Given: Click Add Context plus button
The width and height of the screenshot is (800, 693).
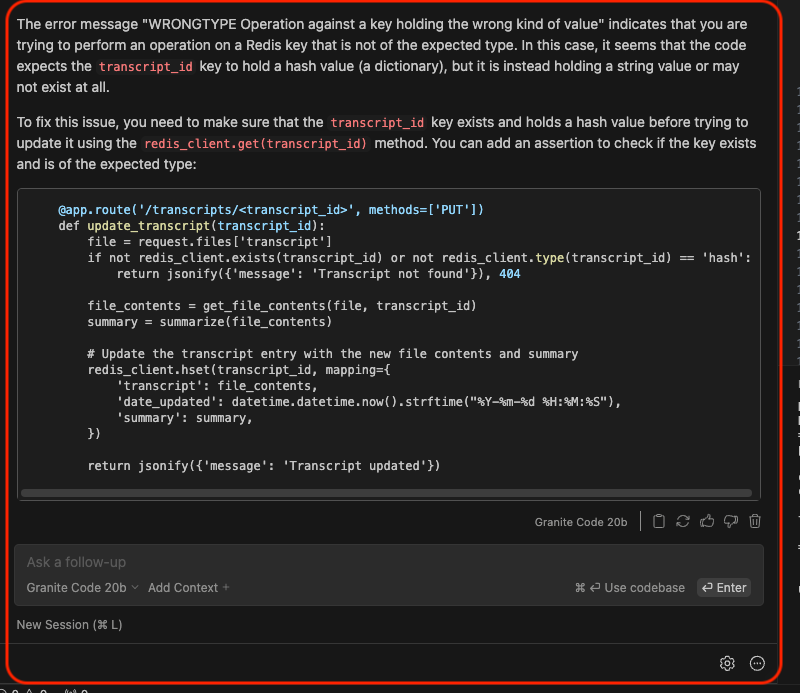Looking at the screenshot, I should (188, 587).
